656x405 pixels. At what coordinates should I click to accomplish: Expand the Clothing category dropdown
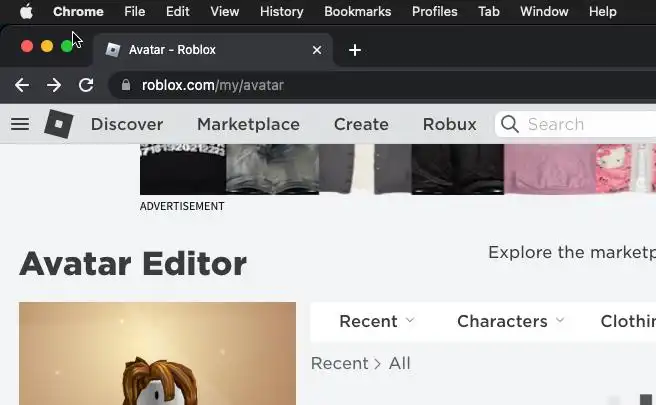[x=628, y=321]
